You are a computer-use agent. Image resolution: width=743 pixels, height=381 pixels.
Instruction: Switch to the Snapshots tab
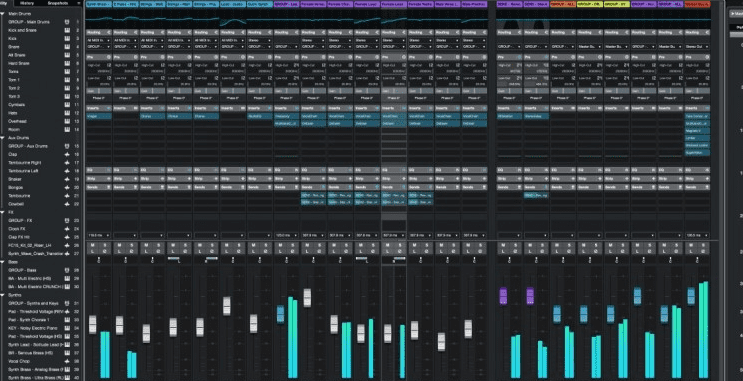(x=57, y=3)
